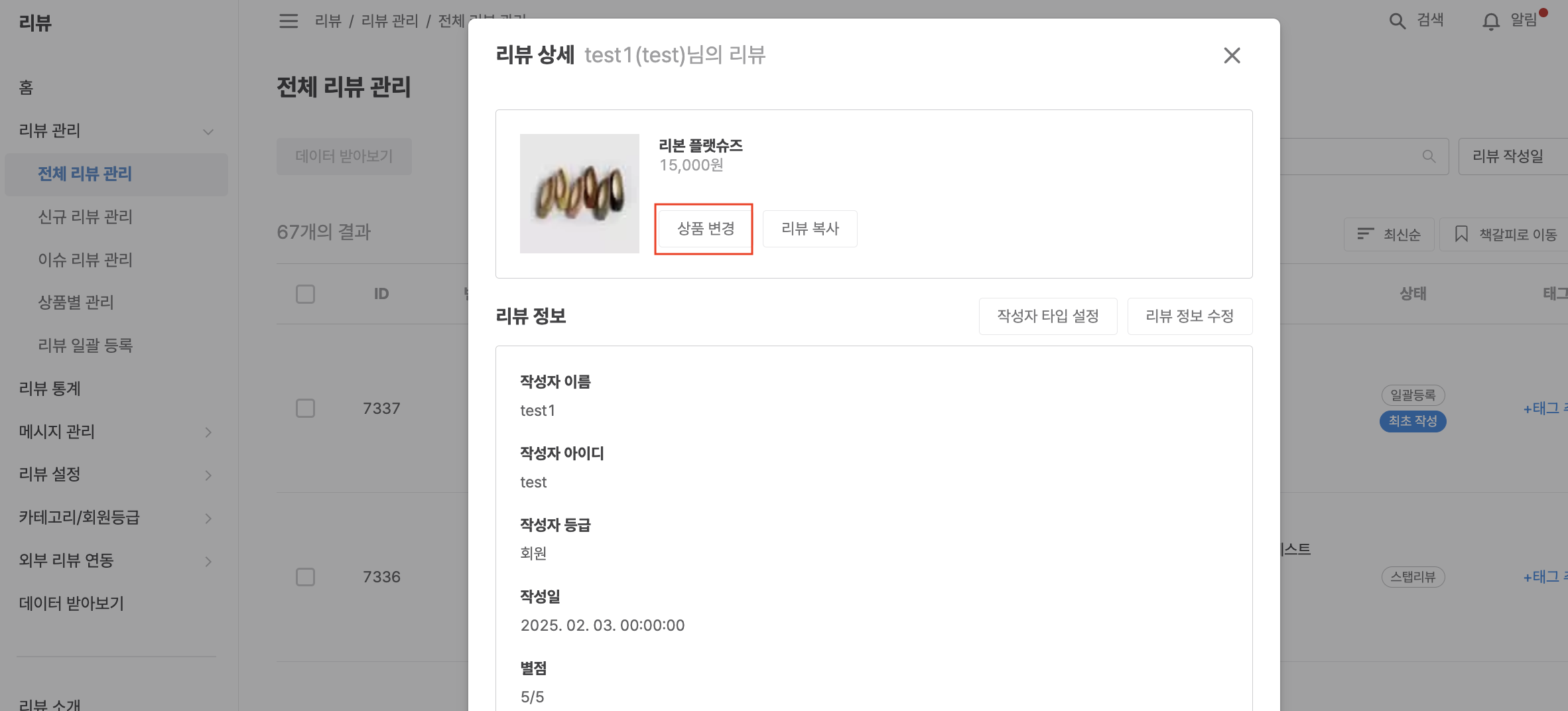Open 신규 리뷰 관리 in the sidebar

(86, 217)
